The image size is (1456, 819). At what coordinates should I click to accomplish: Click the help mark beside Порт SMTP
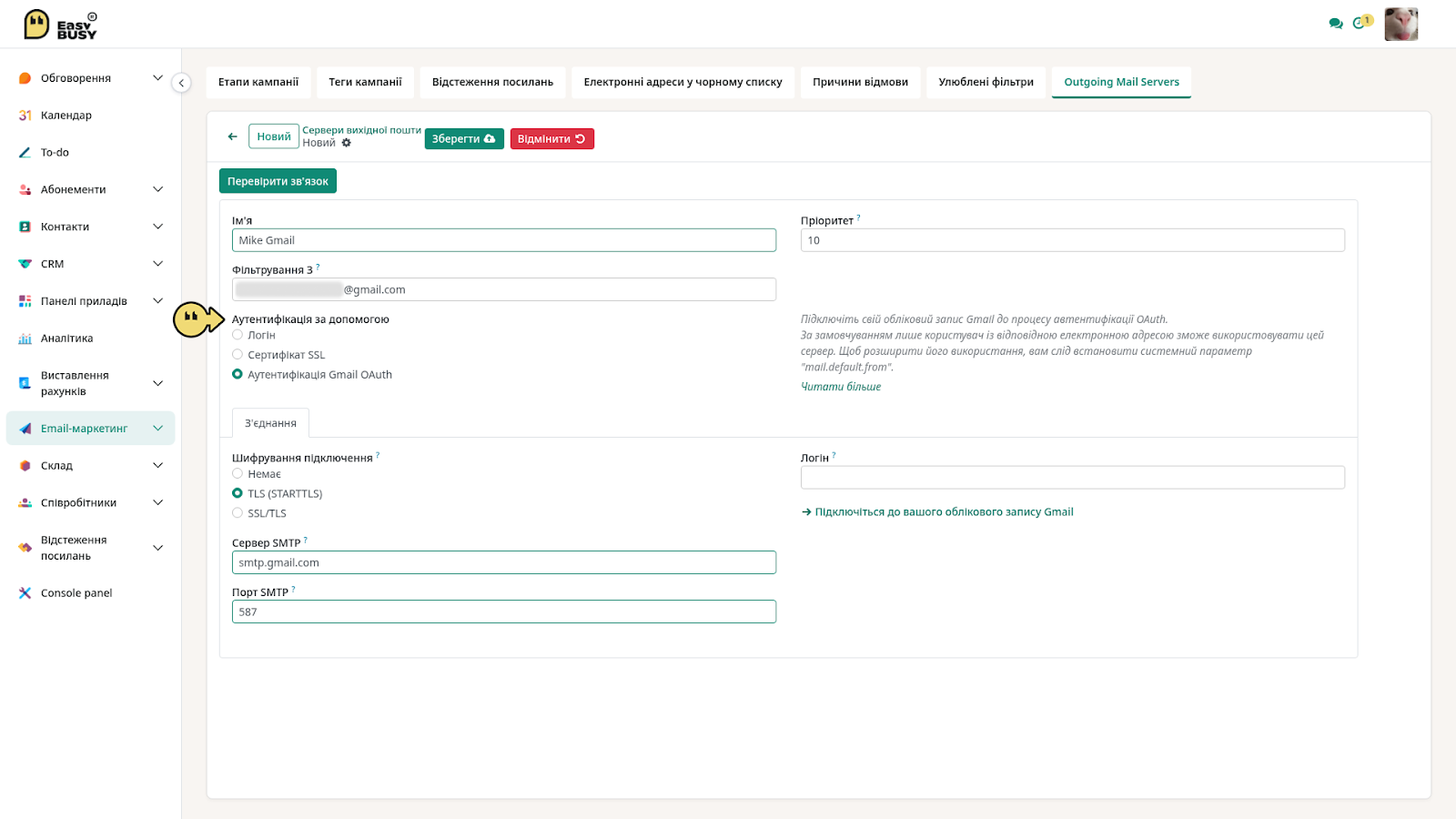click(293, 589)
